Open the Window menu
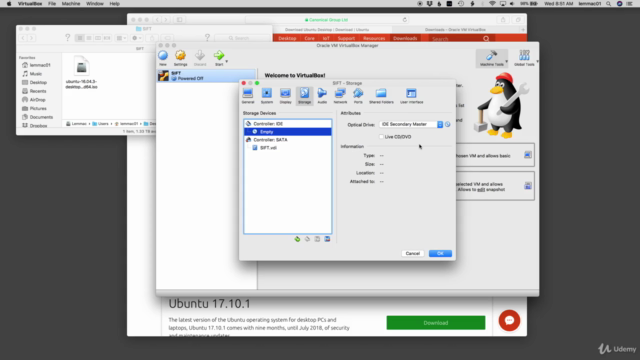The image size is (640, 360). pyautogui.click(x=95, y=4)
